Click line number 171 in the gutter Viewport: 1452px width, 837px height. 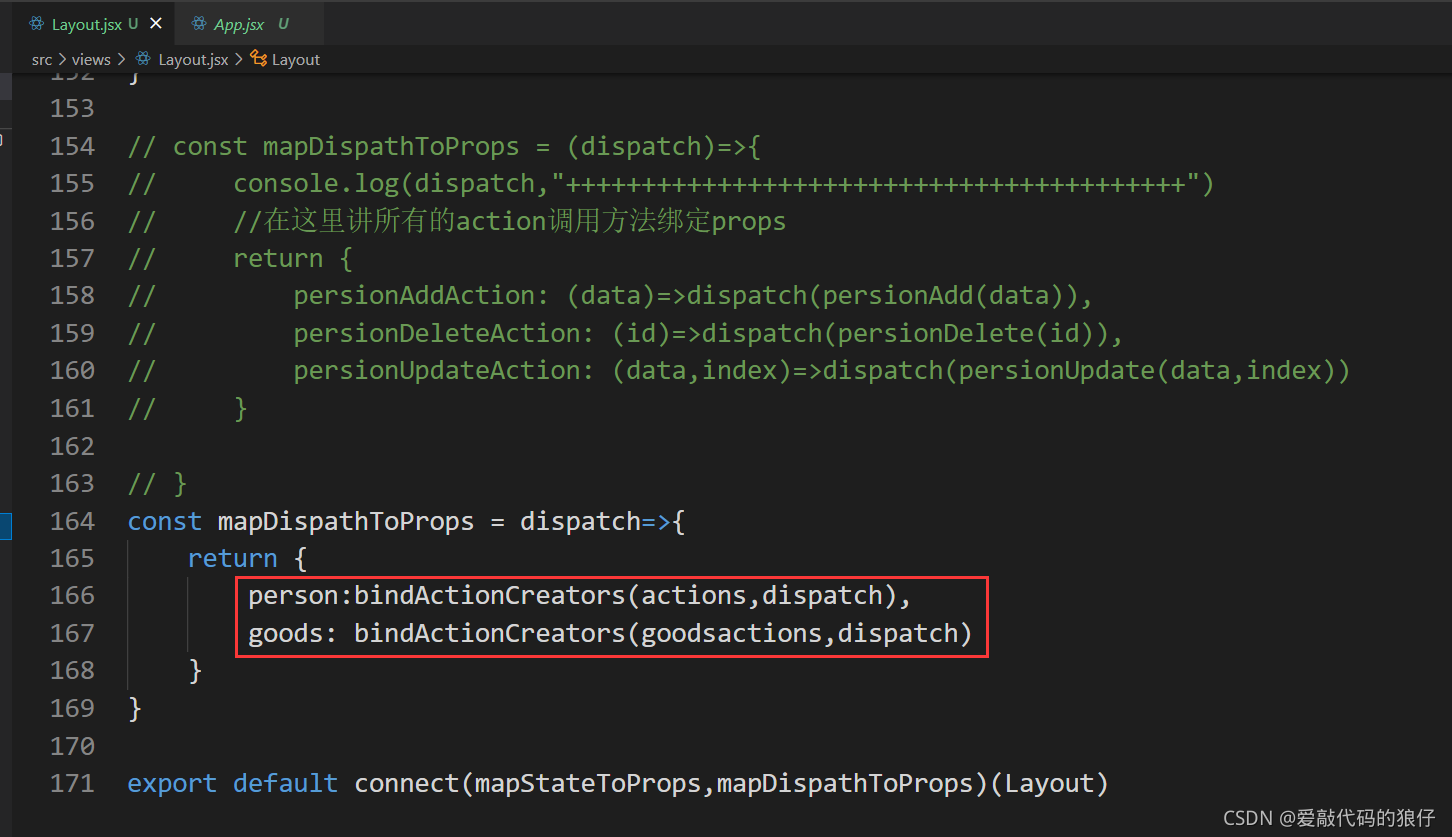tap(72, 783)
